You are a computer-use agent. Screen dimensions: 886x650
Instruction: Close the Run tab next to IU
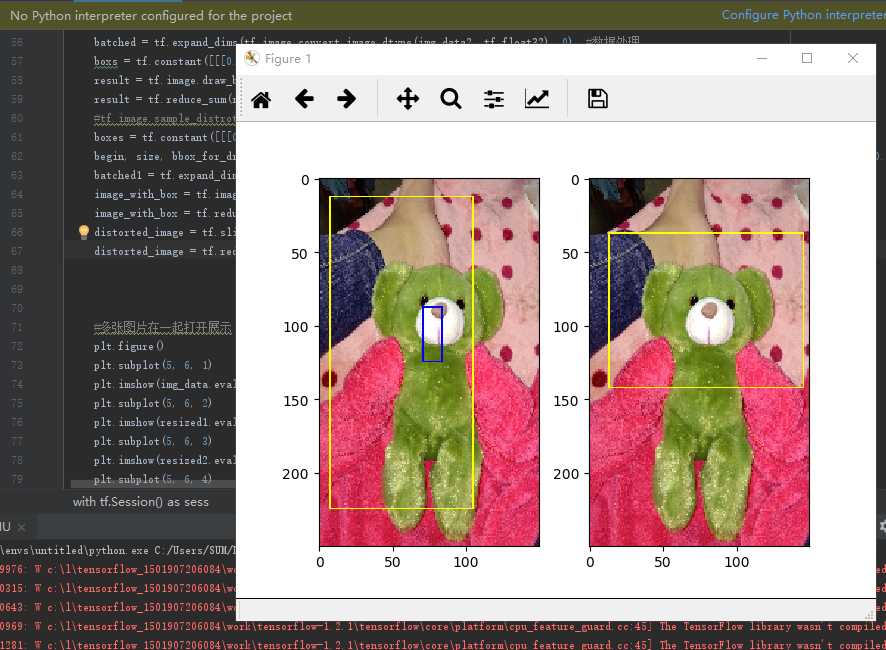[21, 527]
